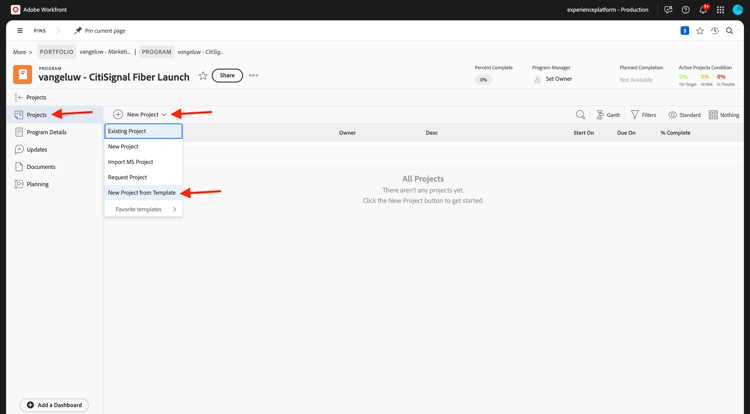Switch to Gantt view
The width and height of the screenshot is (750, 414).
(x=608, y=115)
